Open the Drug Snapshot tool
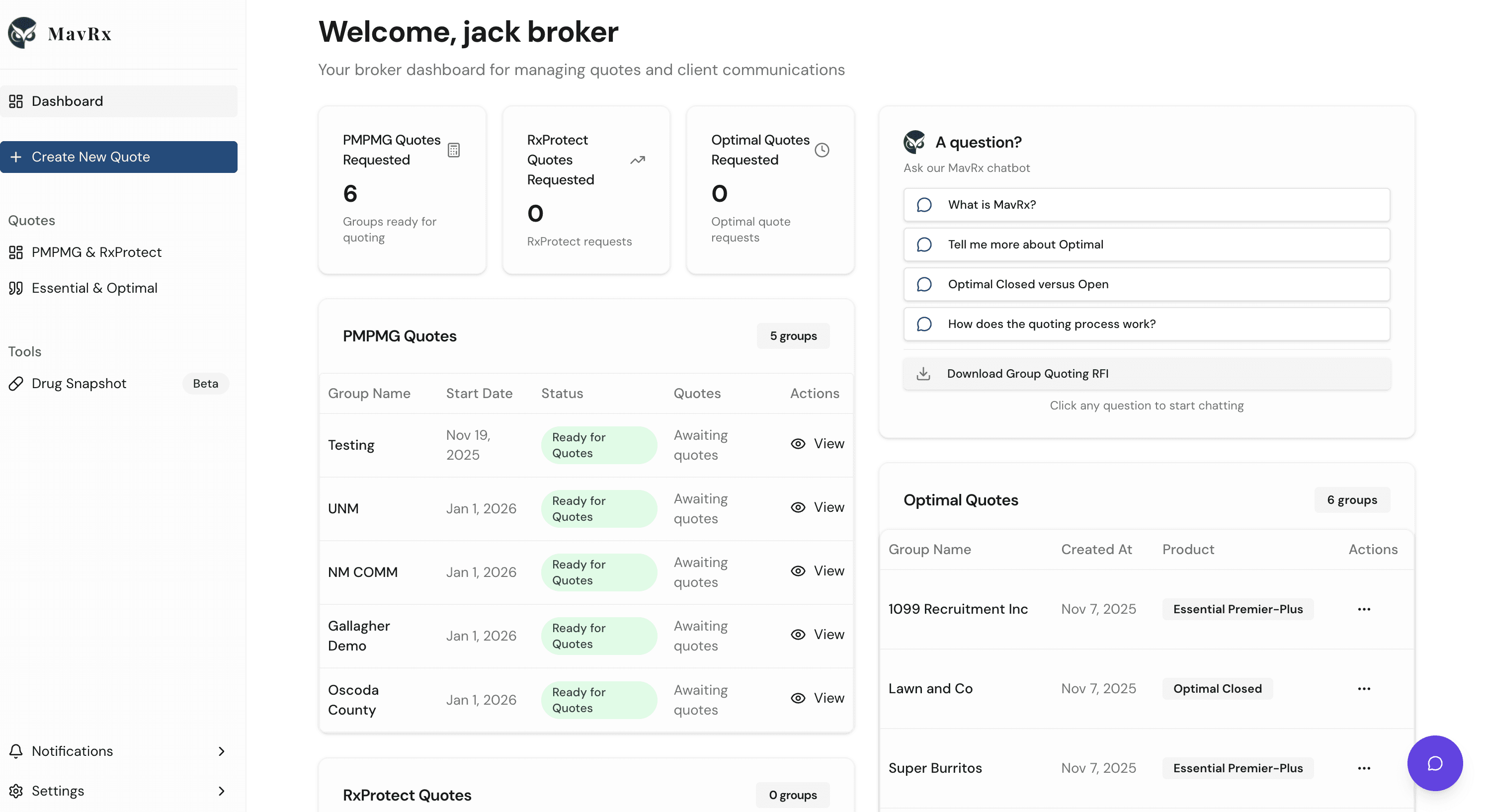The image size is (1487, 812). coord(79,384)
